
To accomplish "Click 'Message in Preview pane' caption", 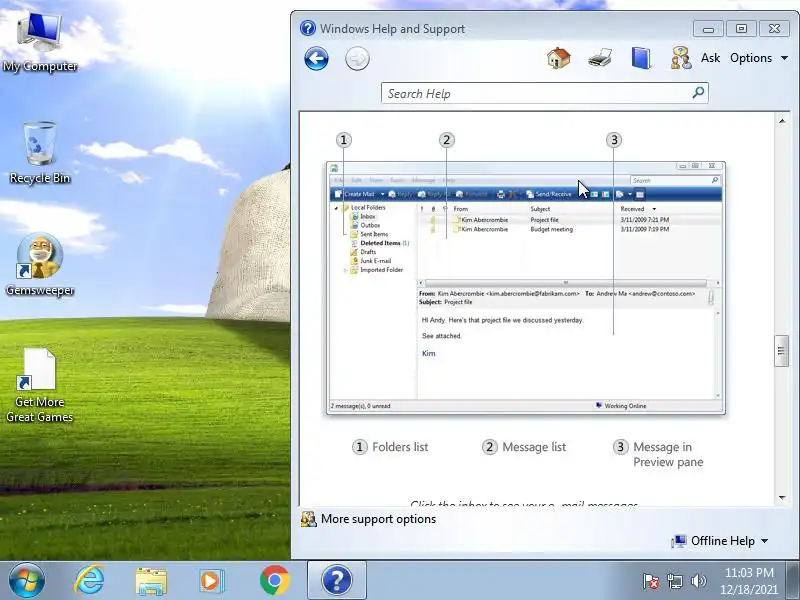I will point(668,454).
